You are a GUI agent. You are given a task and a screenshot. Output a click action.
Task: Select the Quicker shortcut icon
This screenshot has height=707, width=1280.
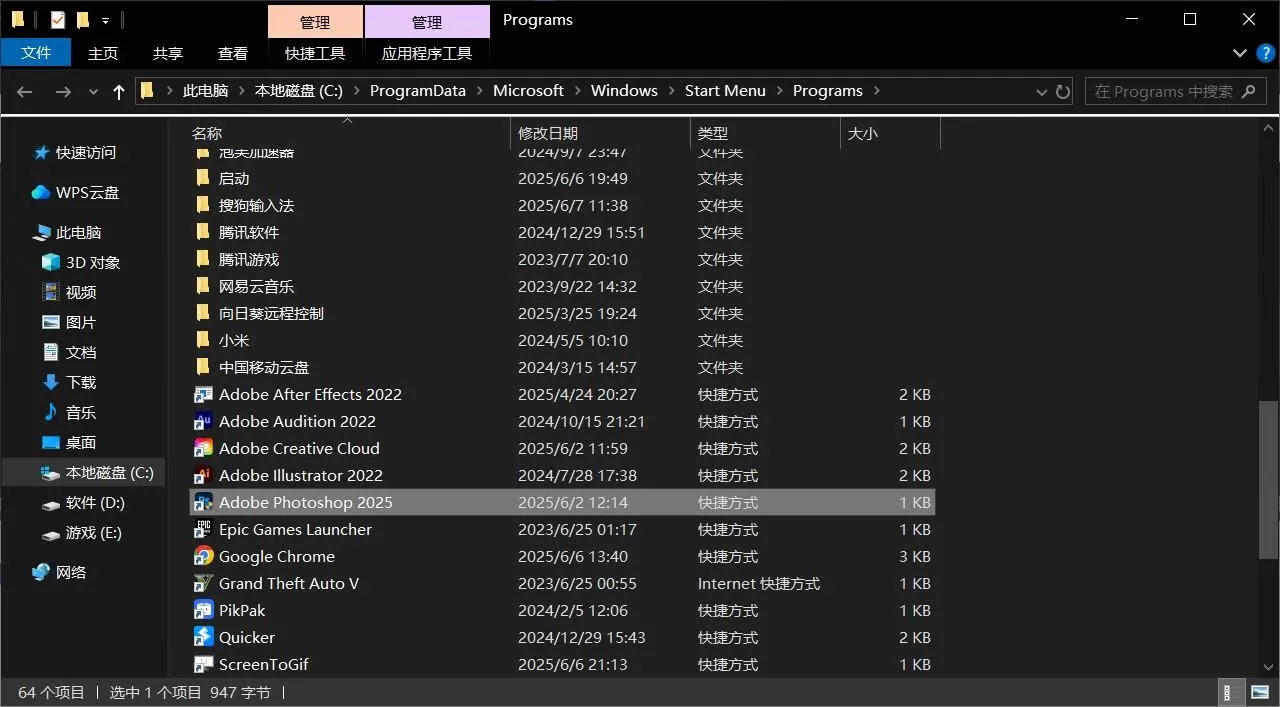(203, 638)
